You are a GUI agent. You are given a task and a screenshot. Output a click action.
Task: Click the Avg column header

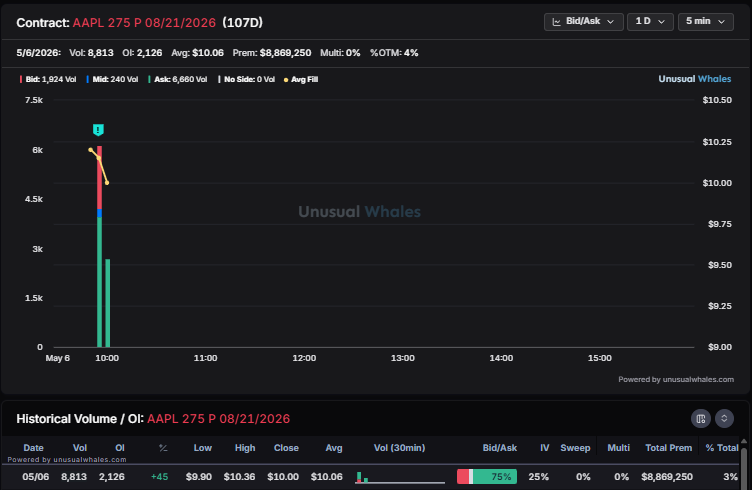[x=334, y=448]
